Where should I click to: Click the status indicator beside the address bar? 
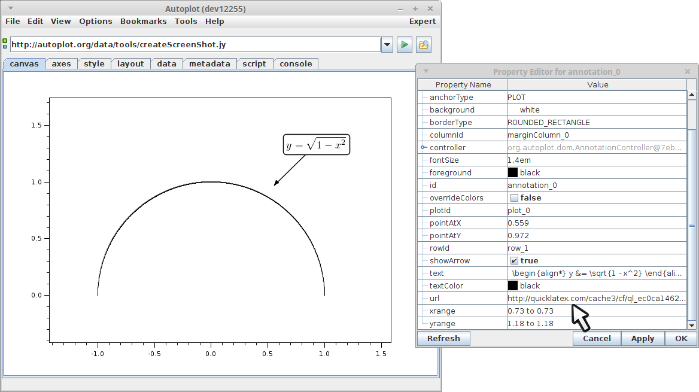tap(5, 43)
